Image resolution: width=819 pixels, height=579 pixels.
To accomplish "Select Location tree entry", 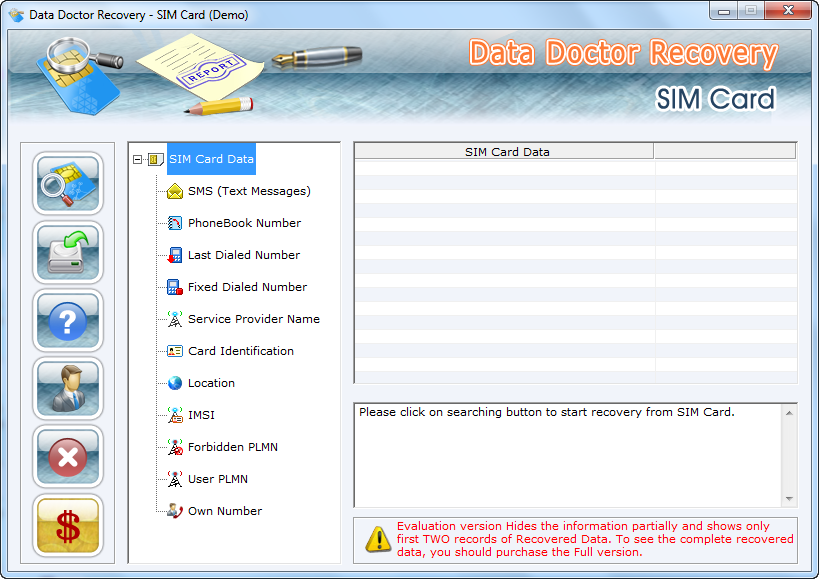I will point(211,383).
